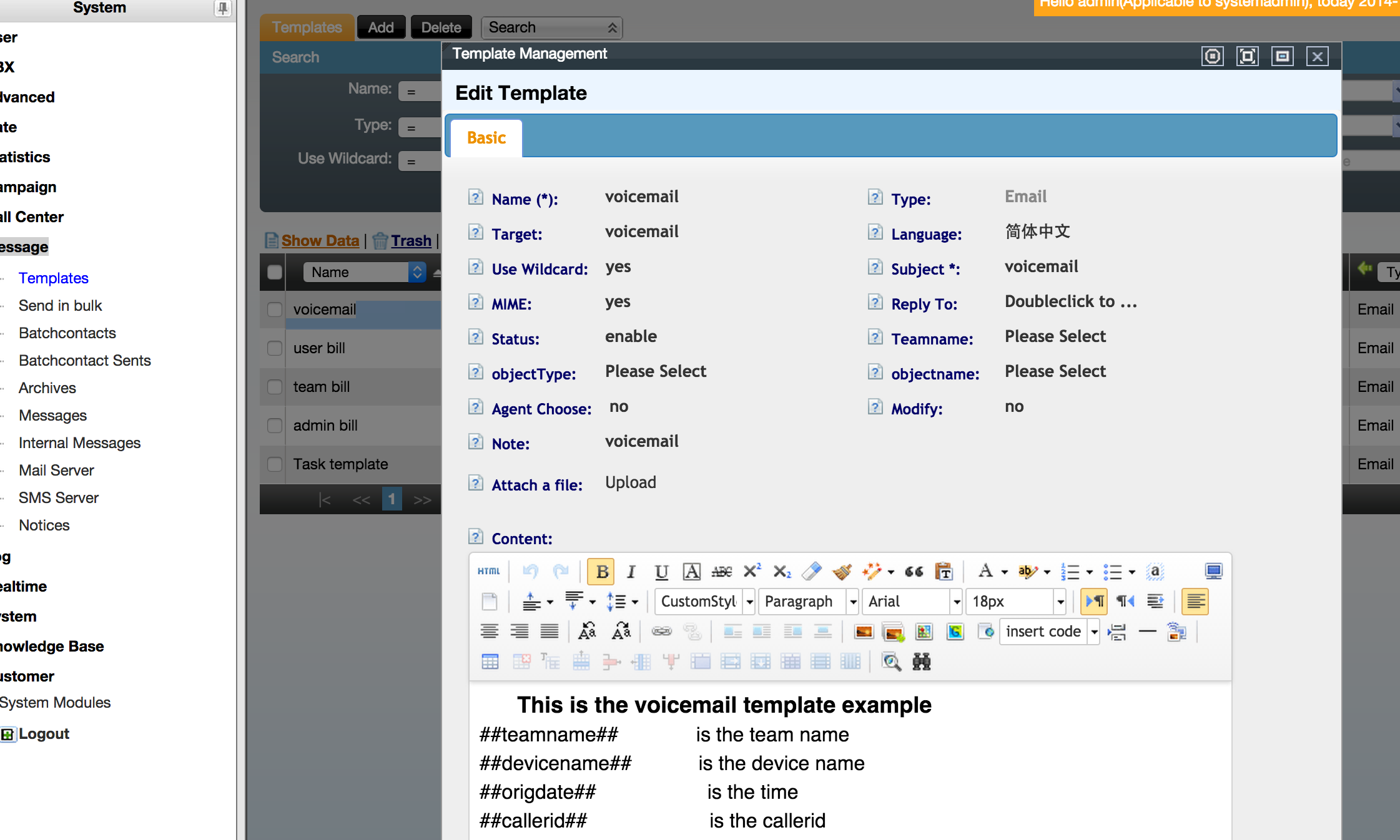This screenshot has height=840, width=1400.
Task: Open the Trash link
Action: 411,240
